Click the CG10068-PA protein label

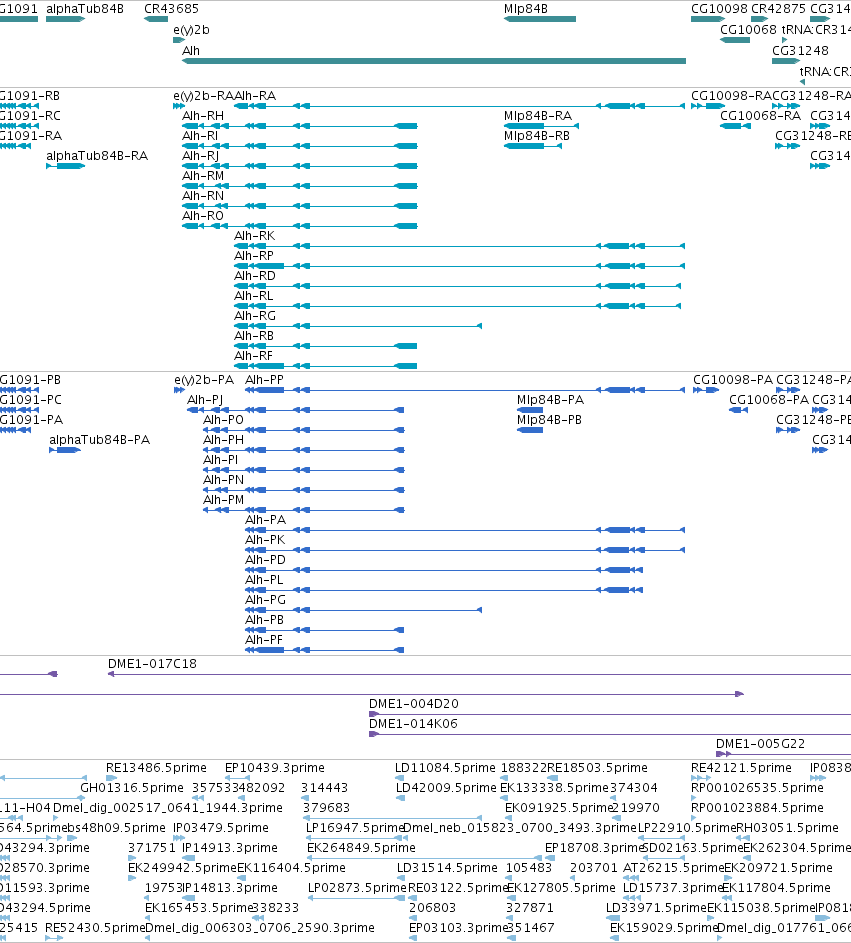[x=769, y=399]
